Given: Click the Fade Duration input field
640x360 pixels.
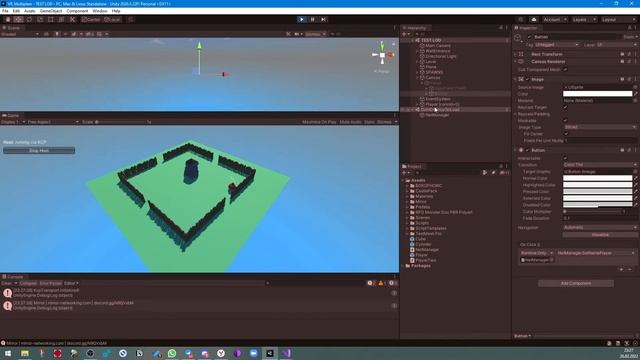Looking at the screenshot, I should pos(600,218).
